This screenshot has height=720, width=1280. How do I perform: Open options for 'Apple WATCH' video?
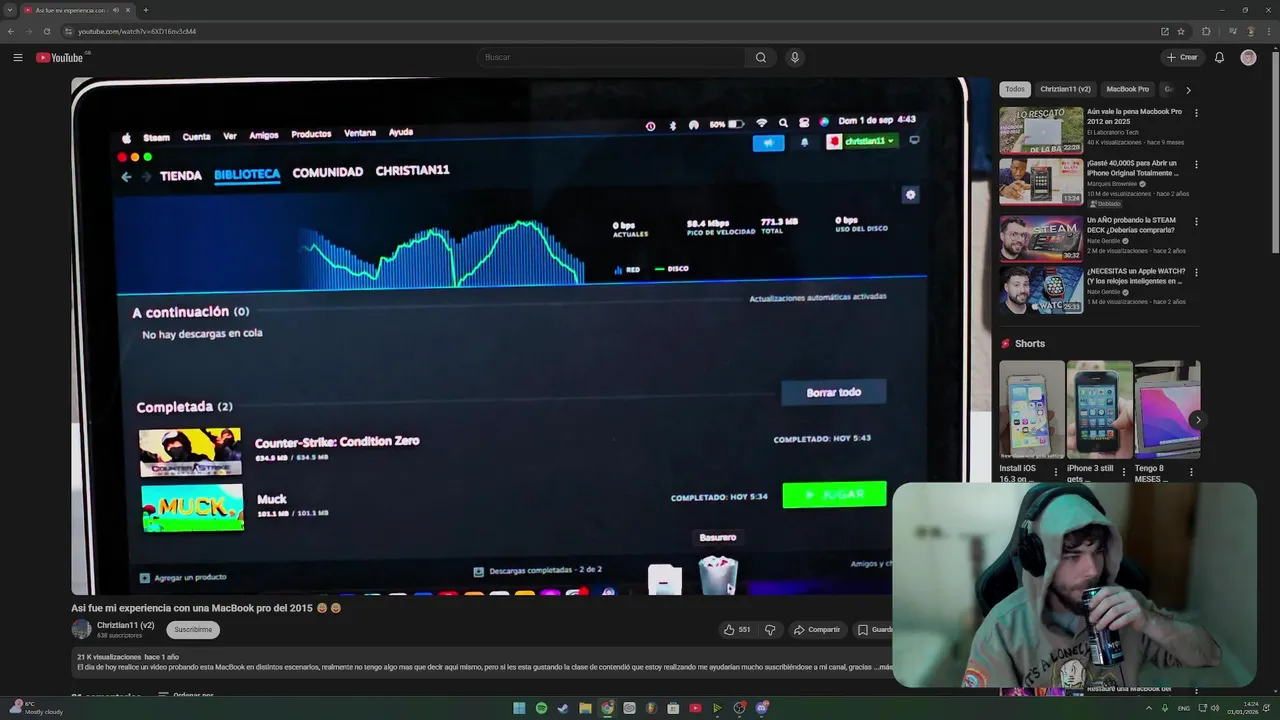1196,272
